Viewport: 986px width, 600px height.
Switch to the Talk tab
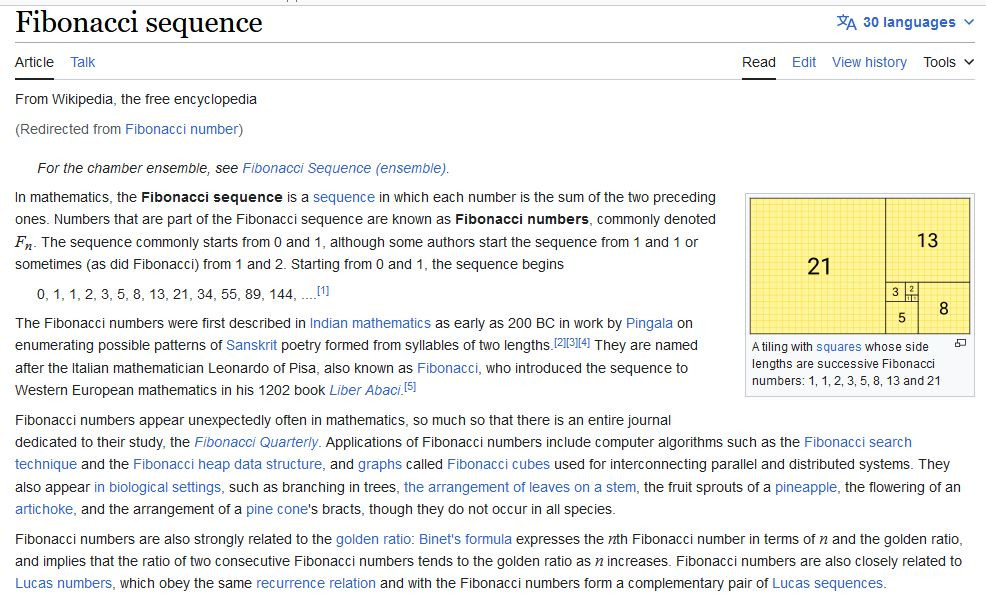click(x=83, y=62)
